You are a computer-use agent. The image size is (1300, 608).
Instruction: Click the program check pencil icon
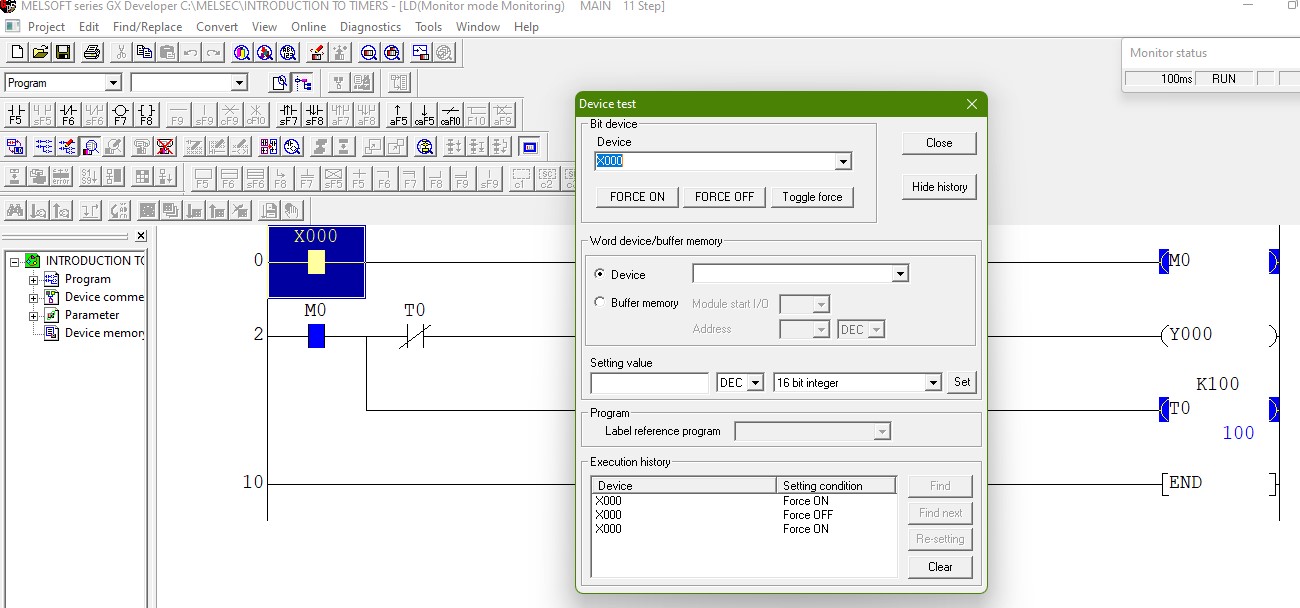(316, 52)
